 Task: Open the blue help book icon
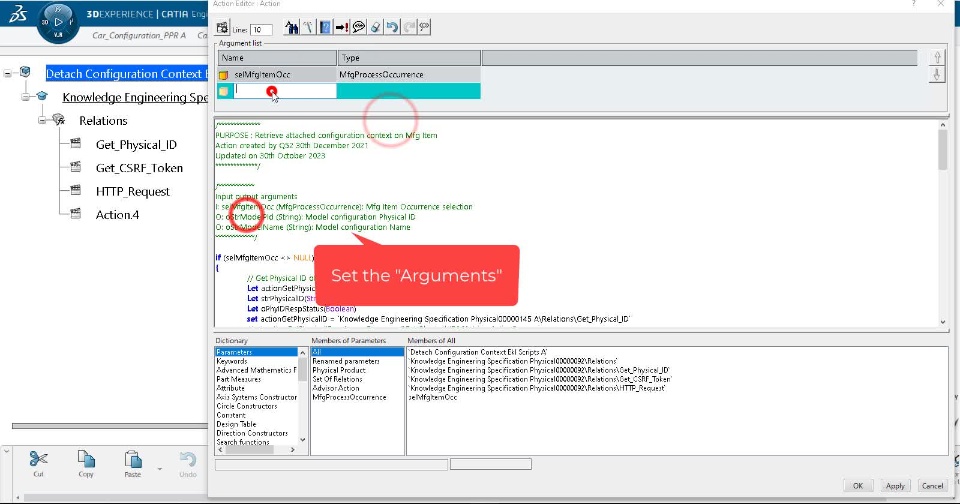(325, 27)
